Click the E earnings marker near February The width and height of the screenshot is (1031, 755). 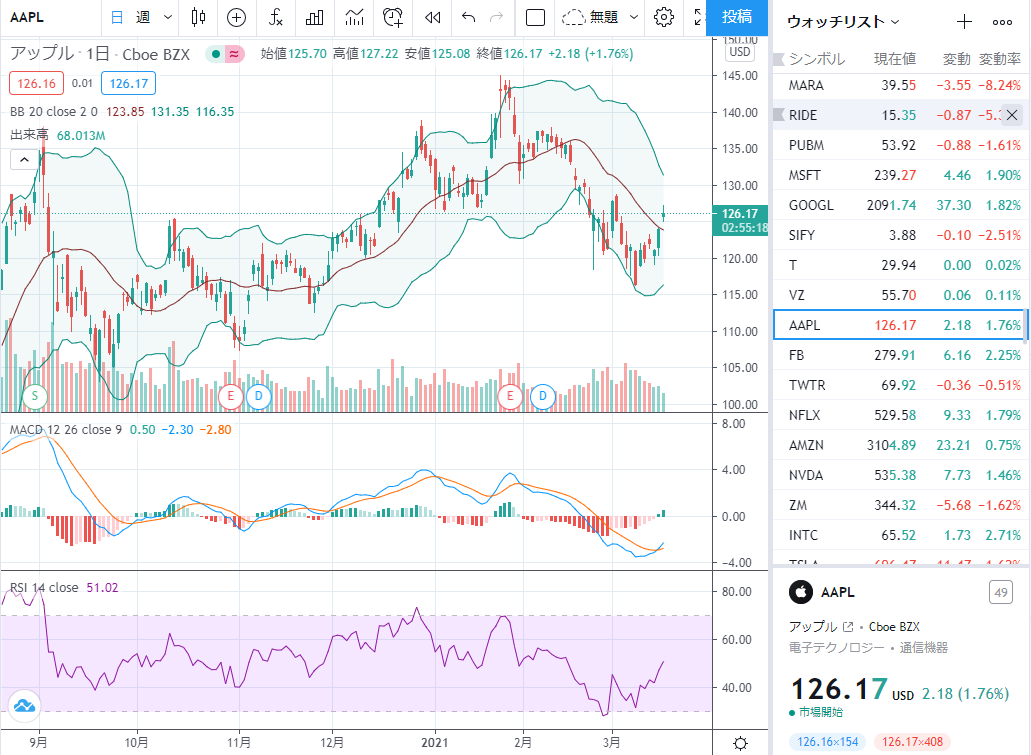point(510,396)
